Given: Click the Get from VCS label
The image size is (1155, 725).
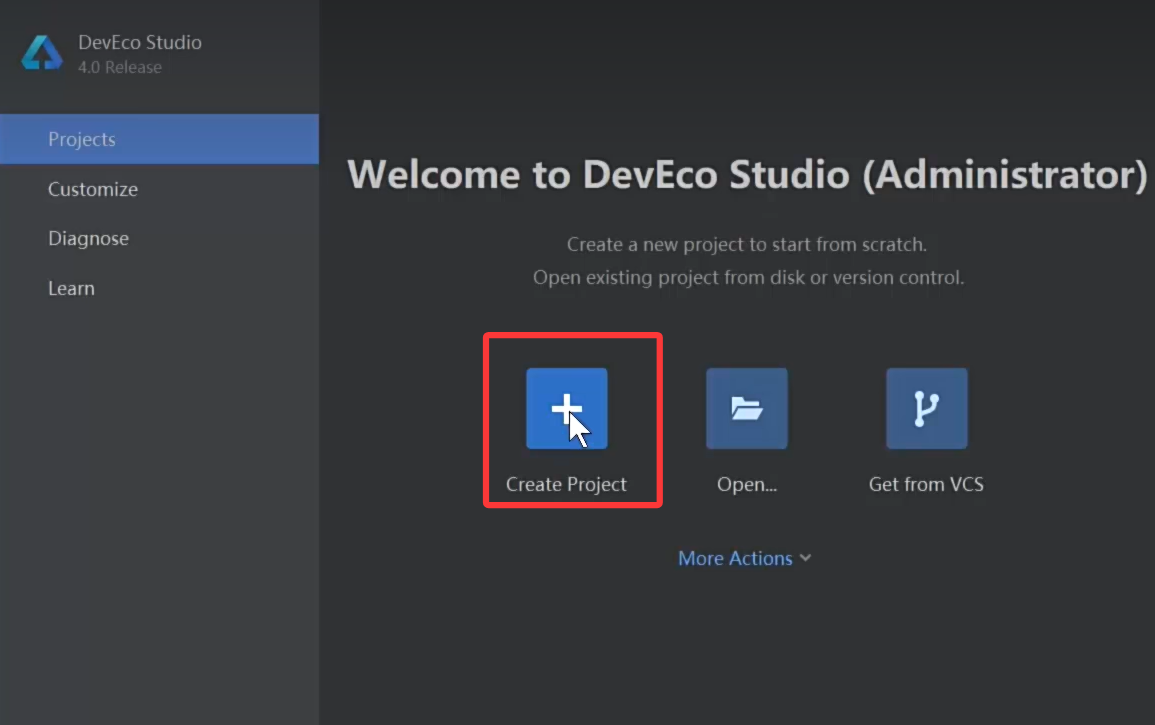Looking at the screenshot, I should [927, 484].
